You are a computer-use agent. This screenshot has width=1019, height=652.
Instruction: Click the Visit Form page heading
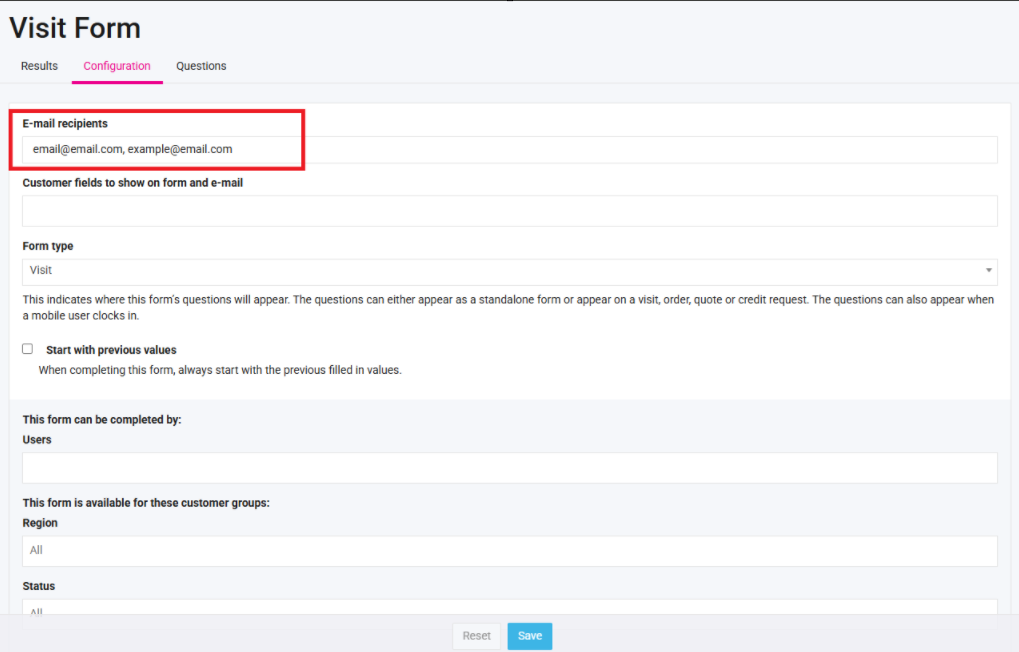(x=75, y=28)
